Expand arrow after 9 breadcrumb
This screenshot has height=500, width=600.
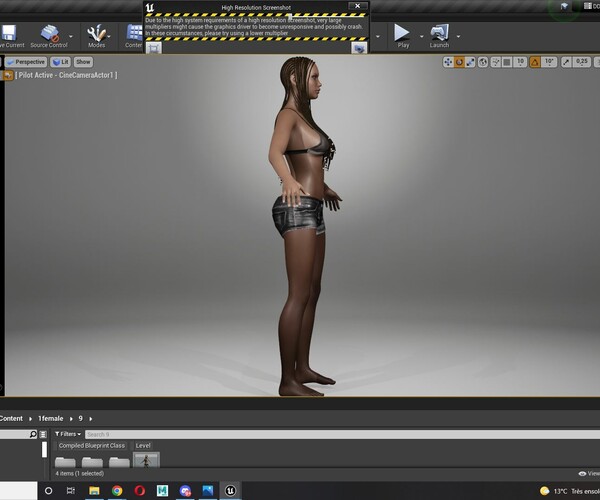pyautogui.click(x=91, y=419)
